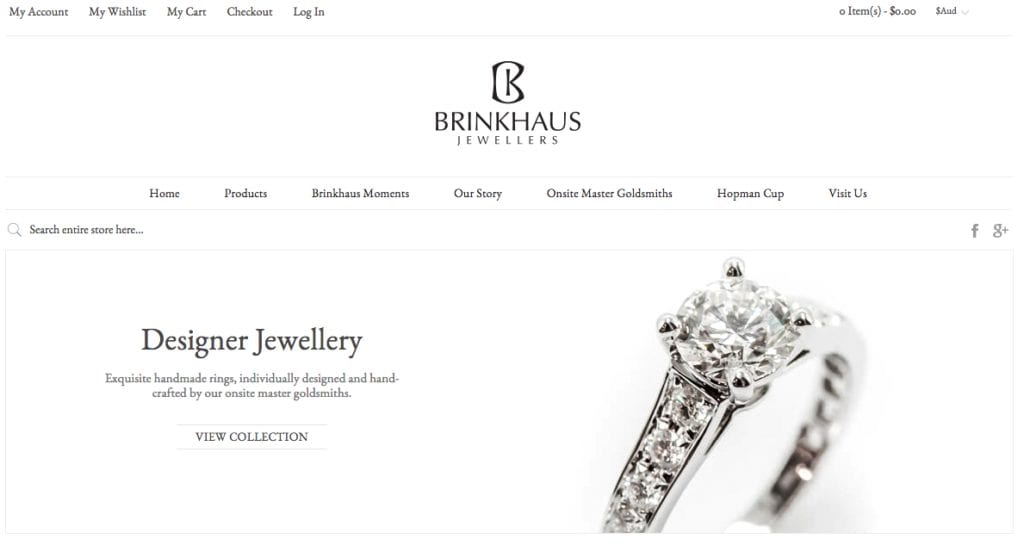Open the cart summary 0 Item(s)
This screenshot has height=545, width=1024.
877,11
